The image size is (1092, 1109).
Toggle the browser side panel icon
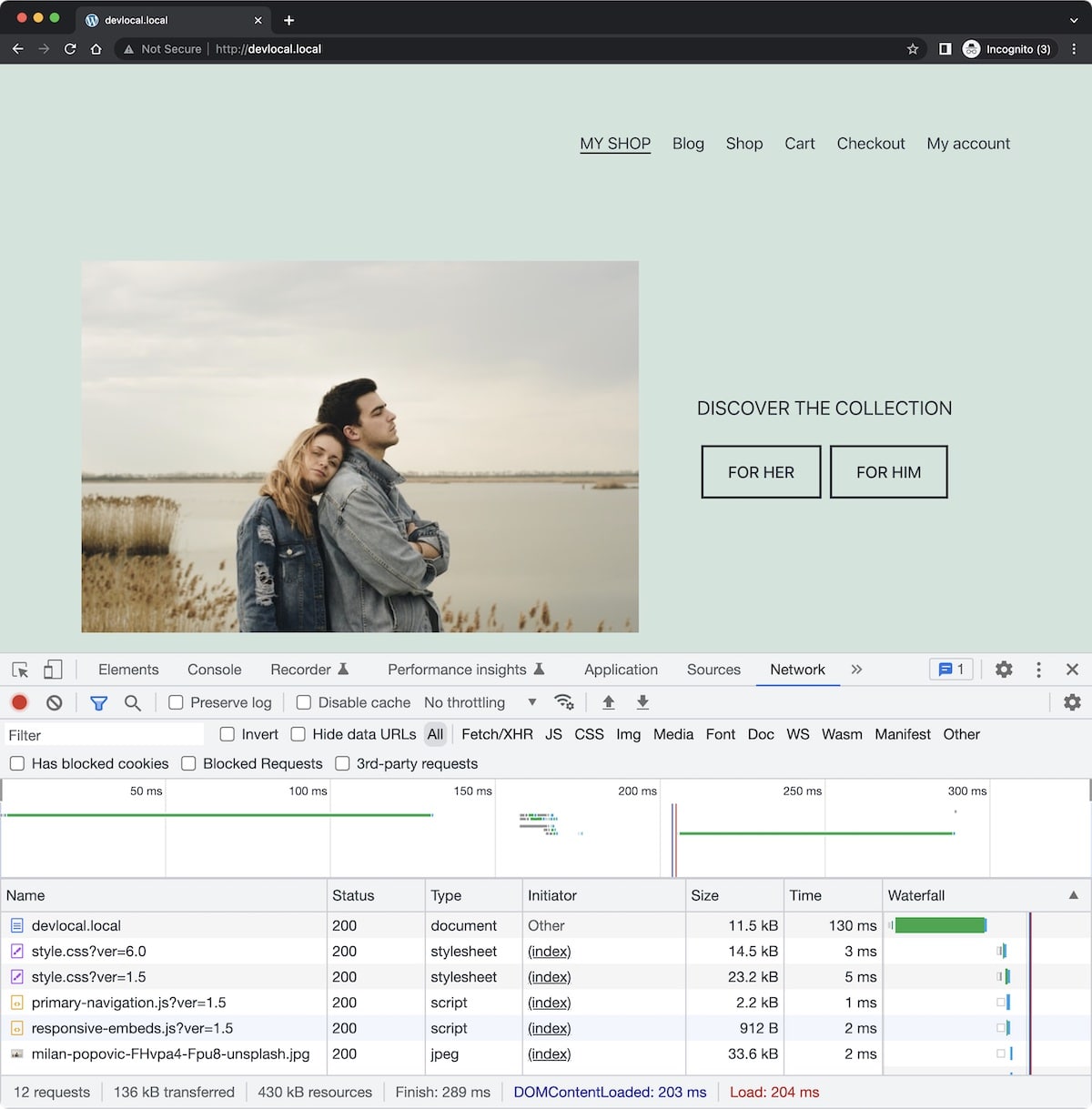pyautogui.click(x=945, y=49)
